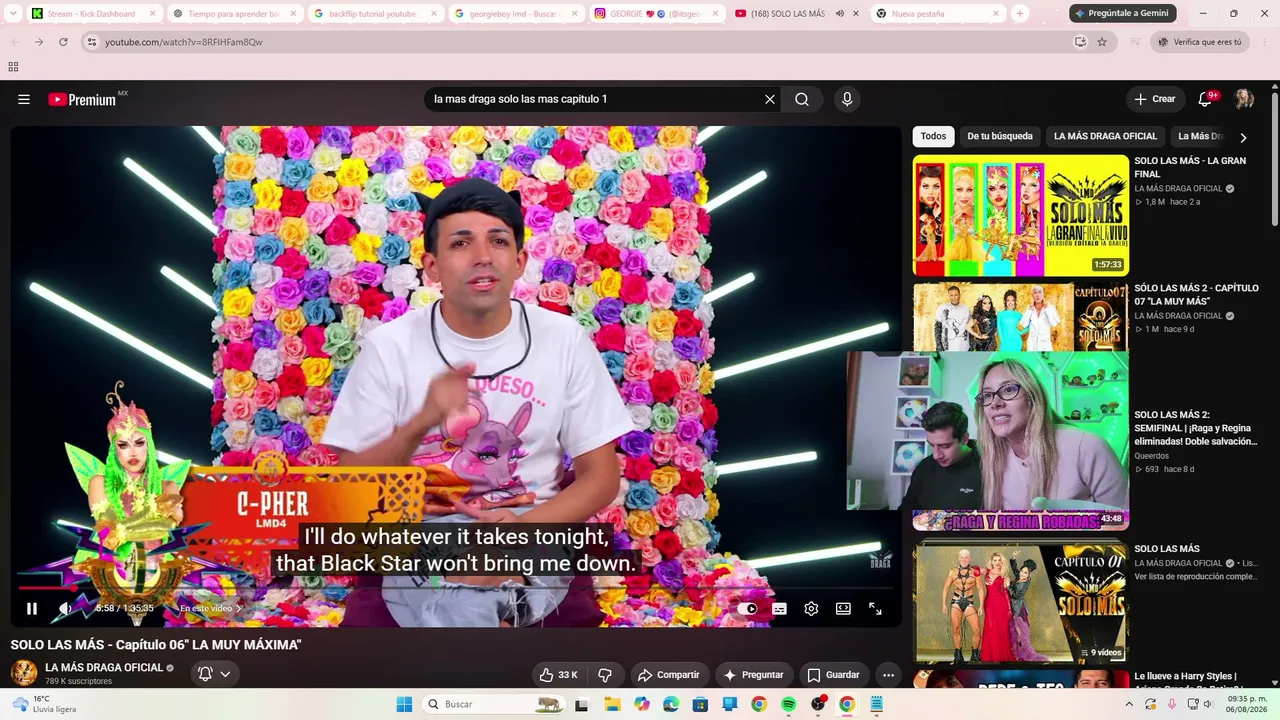Open 'SOLO LAS MÁS 2 - CAPÍTULO 07' video title
The width and height of the screenshot is (1280, 720).
coord(1196,295)
